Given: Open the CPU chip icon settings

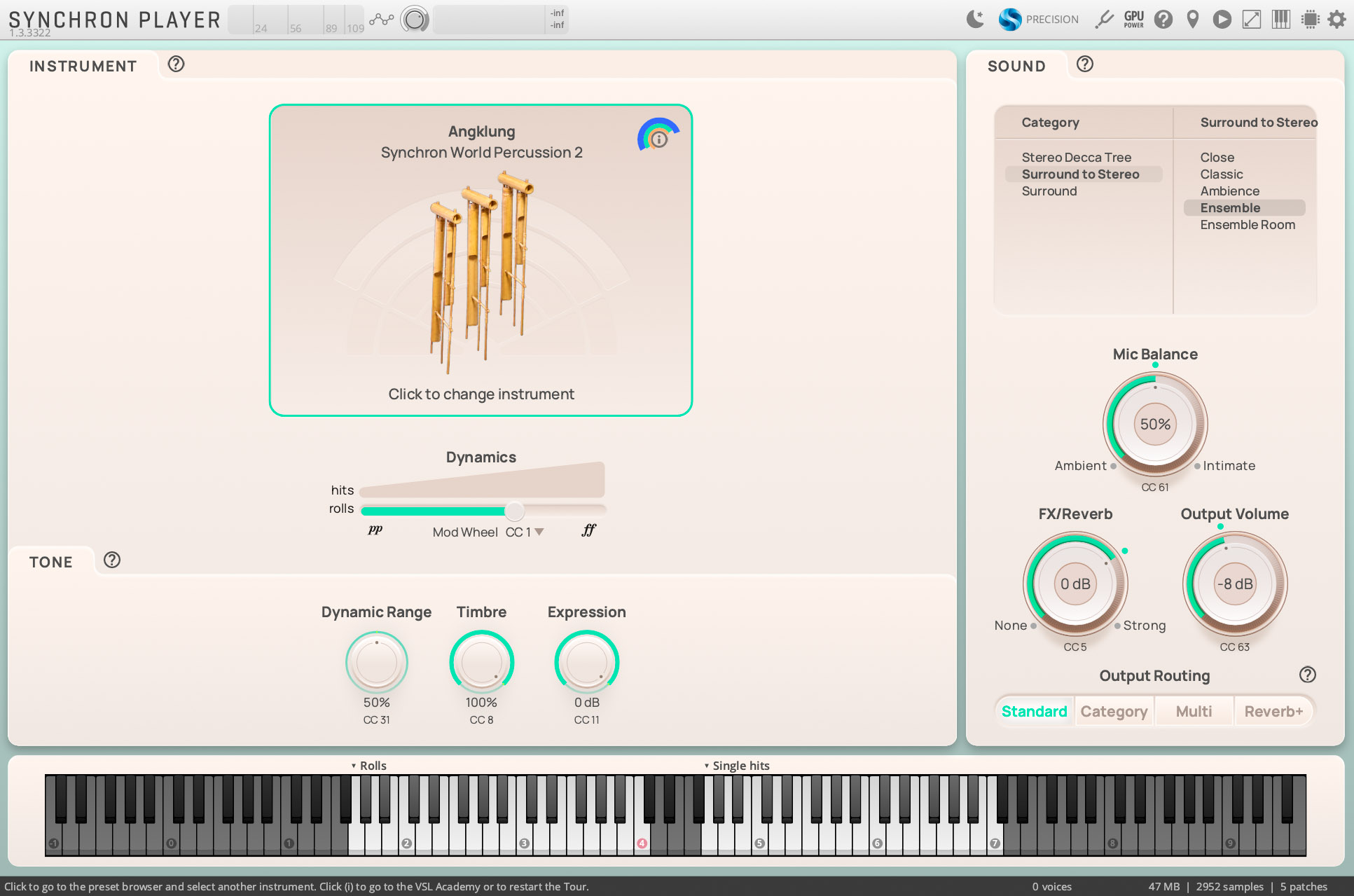Looking at the screenshot, I should (x=1310, y=19).
